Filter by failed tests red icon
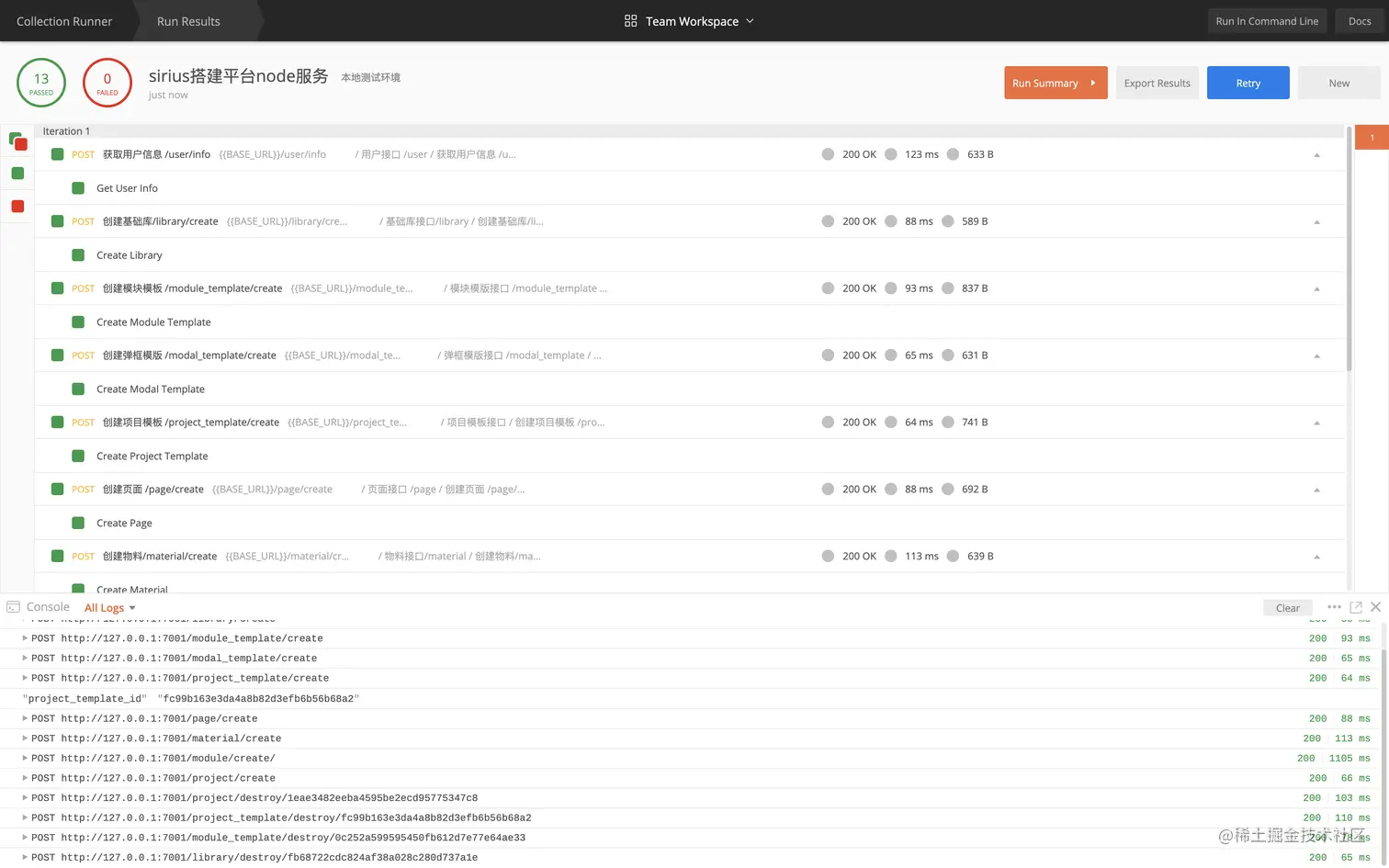Screen dimensions: 1389x868 (17, 206)
